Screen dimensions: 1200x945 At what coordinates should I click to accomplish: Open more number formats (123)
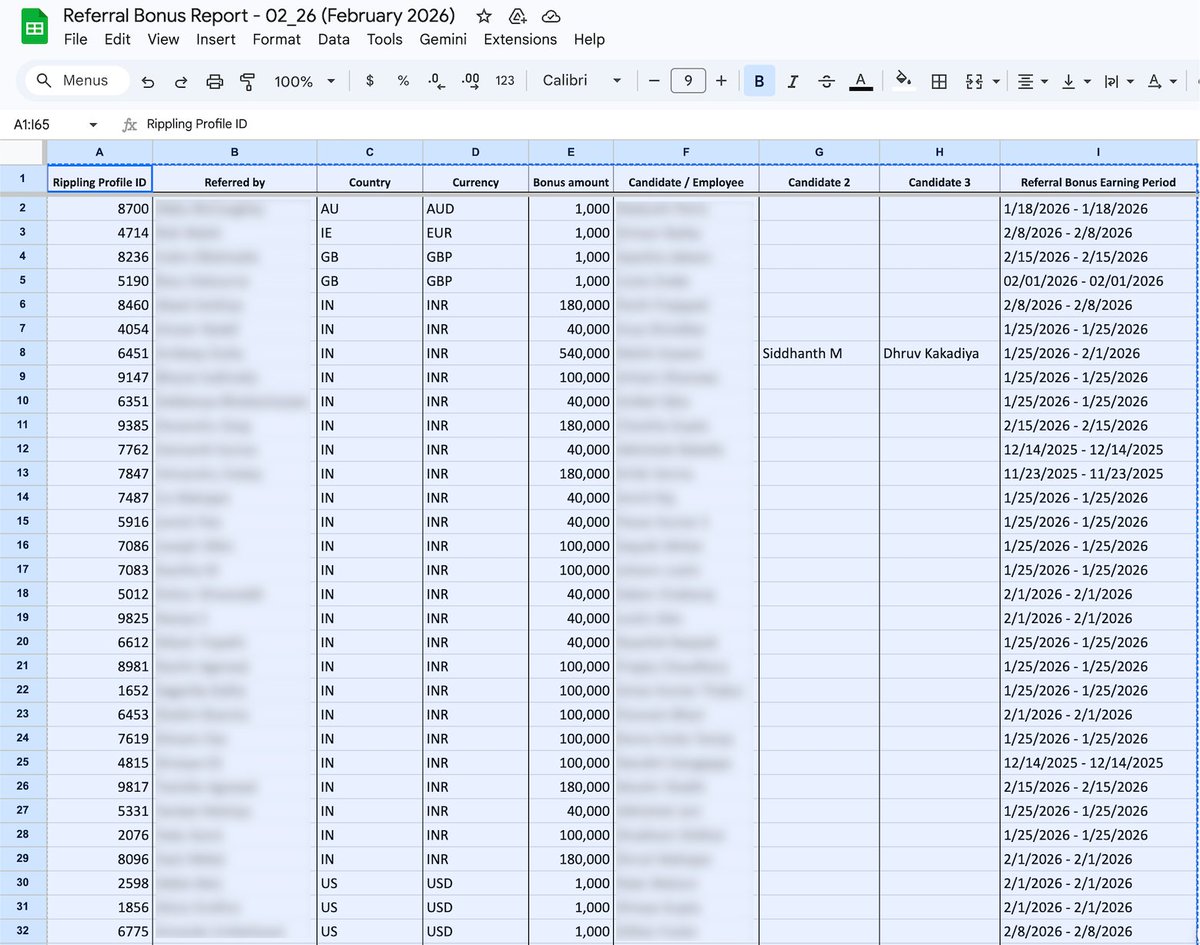tap(505, 81)
